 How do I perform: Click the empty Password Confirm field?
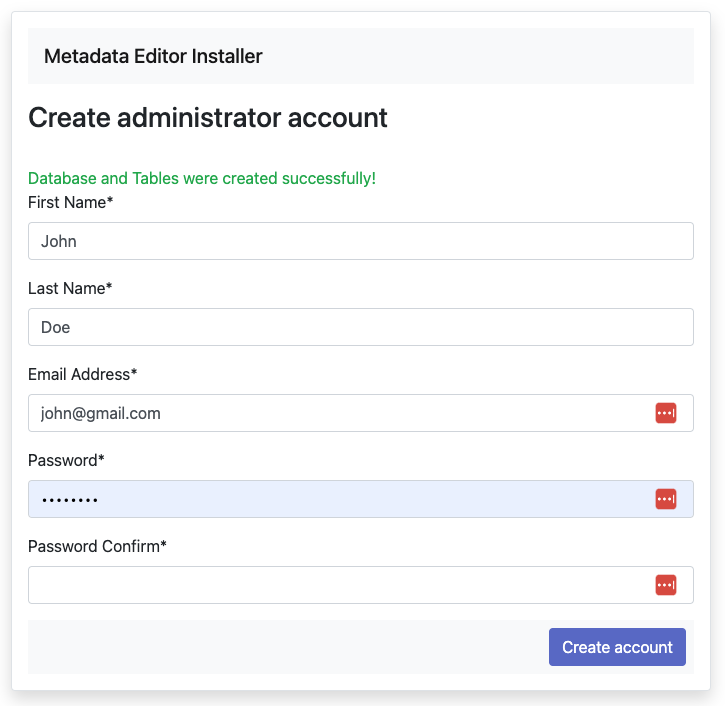pos(340,585)
